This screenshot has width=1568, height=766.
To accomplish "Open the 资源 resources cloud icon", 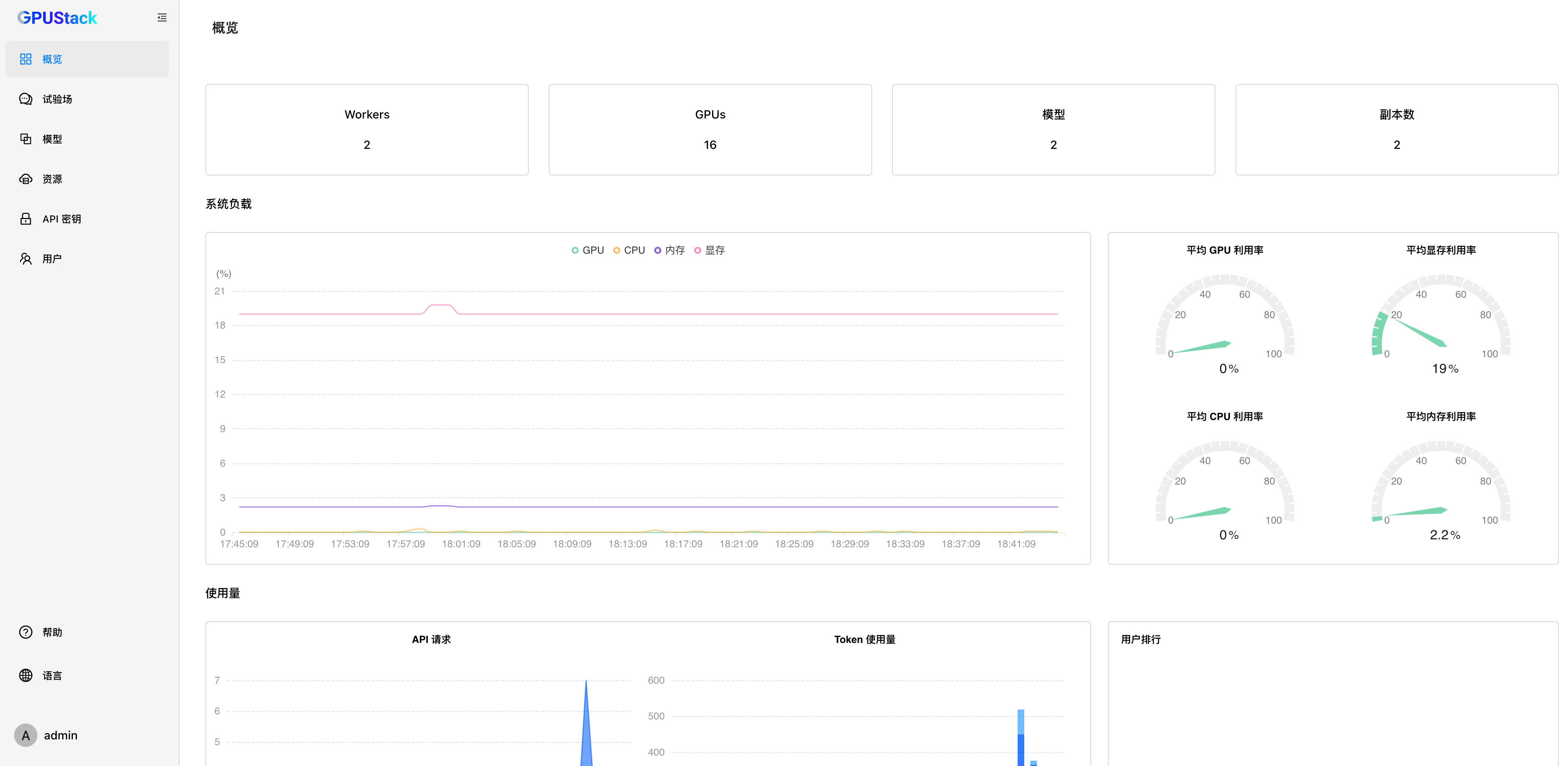I will [26, 179].
